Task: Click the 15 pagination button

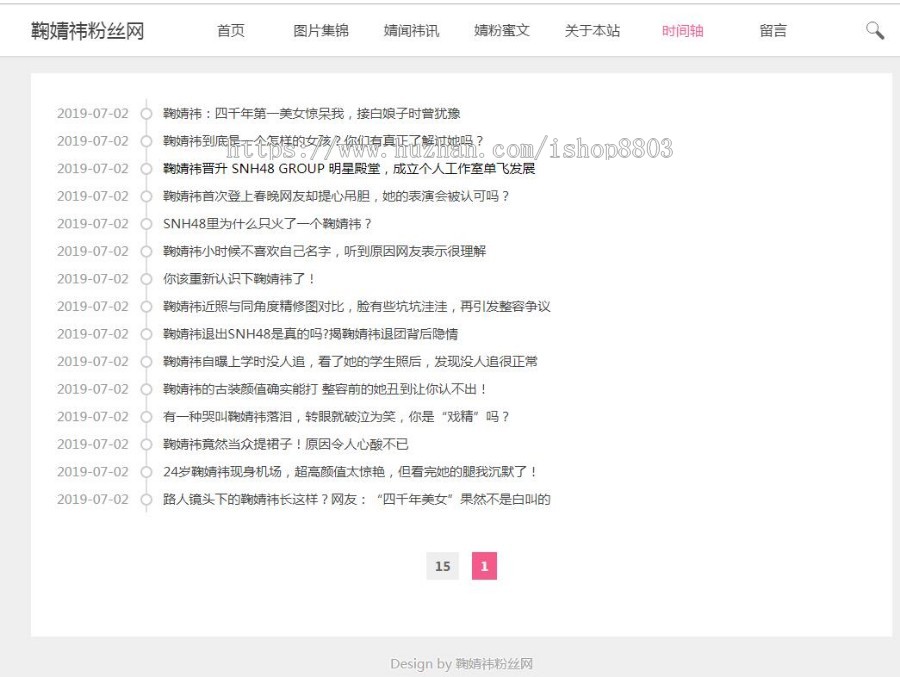Action: click(443, 566)
